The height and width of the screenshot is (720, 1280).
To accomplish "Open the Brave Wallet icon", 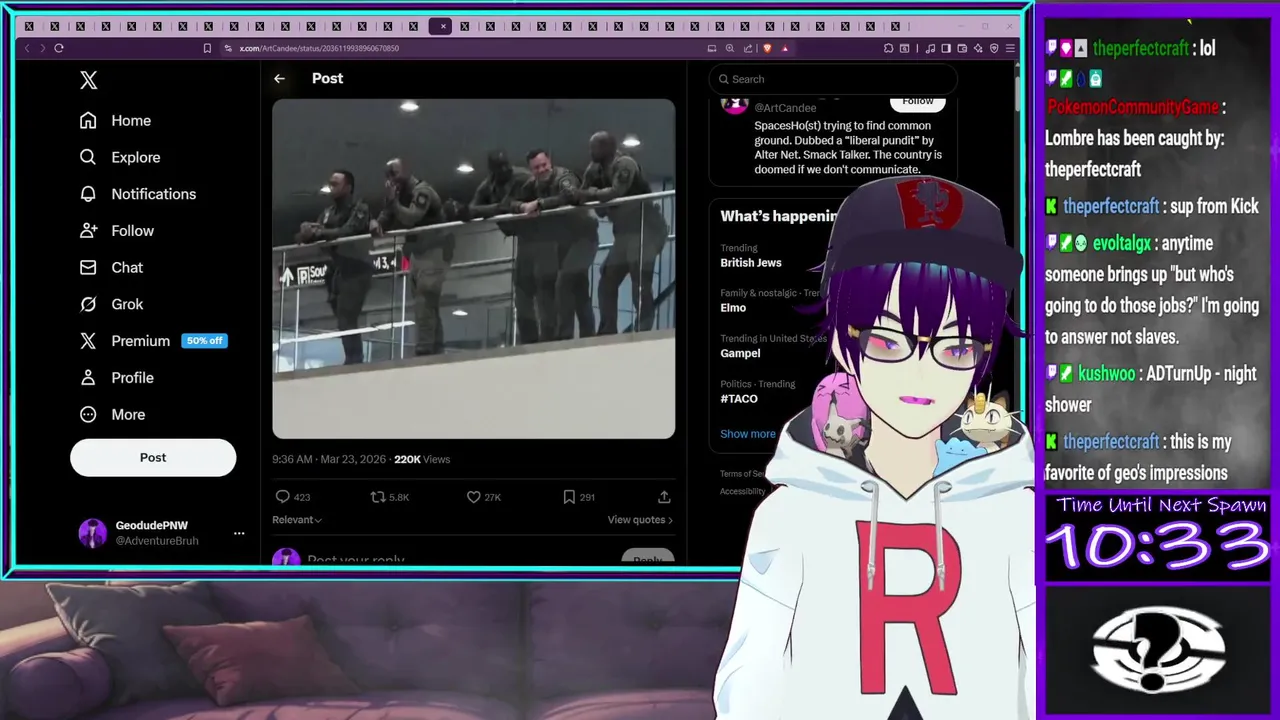I will tap(962, 48).
